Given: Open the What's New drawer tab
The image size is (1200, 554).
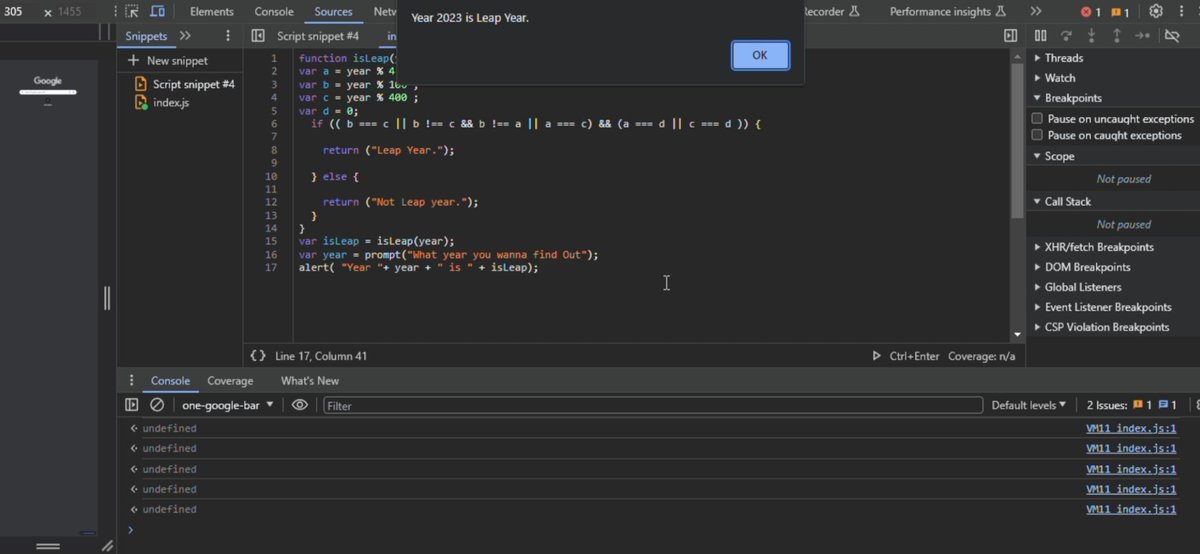Looking at the screenshot, I should (310, 381).
